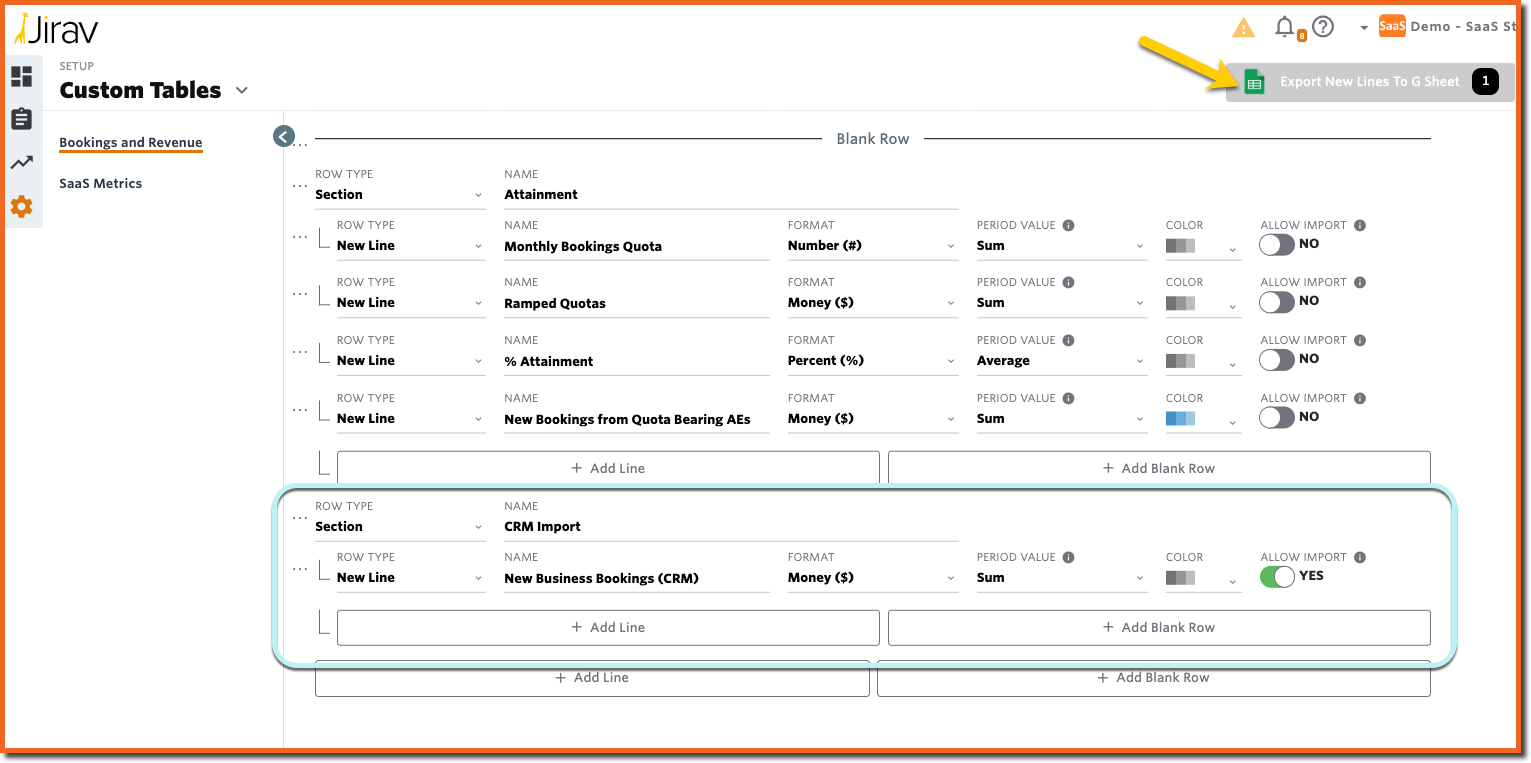Disable allow import for New Business Bookings (CRM)
This screenshot has width=1531, height=763.
point(1277,577)
